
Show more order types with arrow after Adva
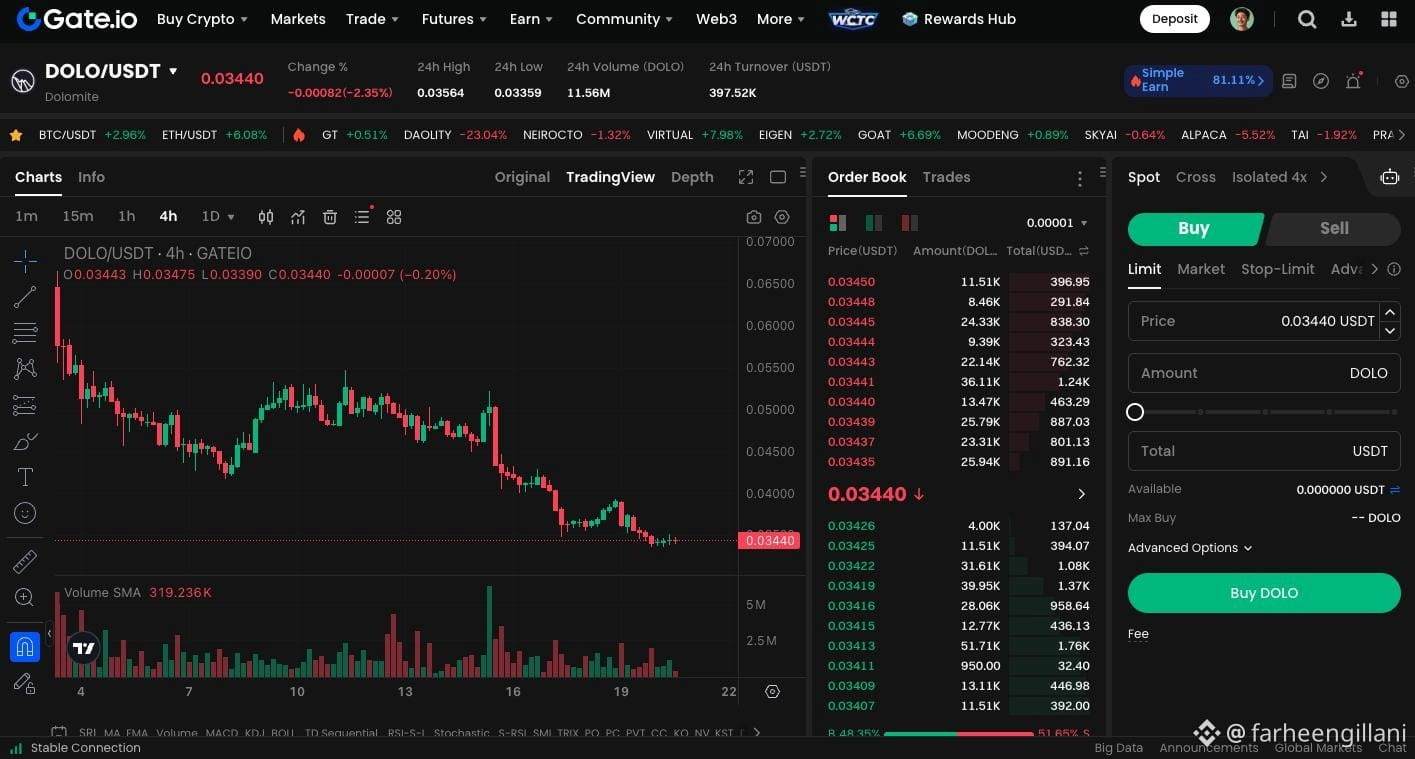click(1374, 269)
